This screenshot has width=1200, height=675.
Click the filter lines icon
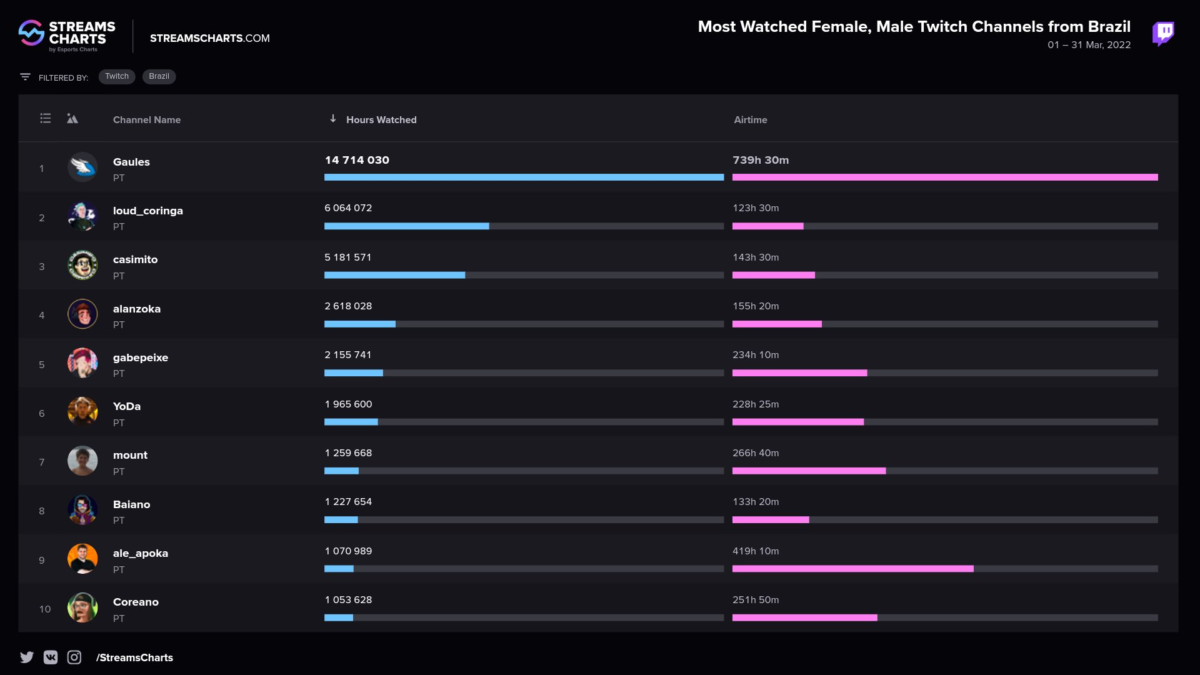pyautogui.click(x=25, y=77)
